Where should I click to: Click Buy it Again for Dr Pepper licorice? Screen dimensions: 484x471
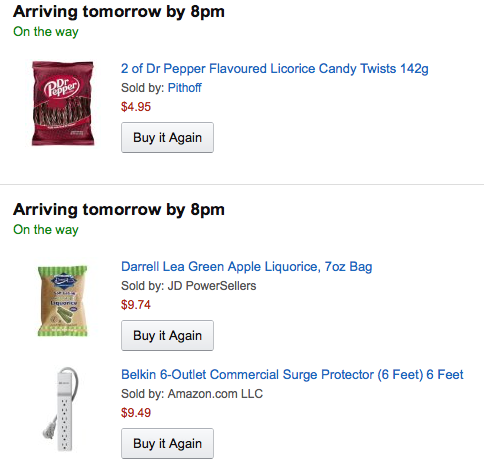point(167,138)
